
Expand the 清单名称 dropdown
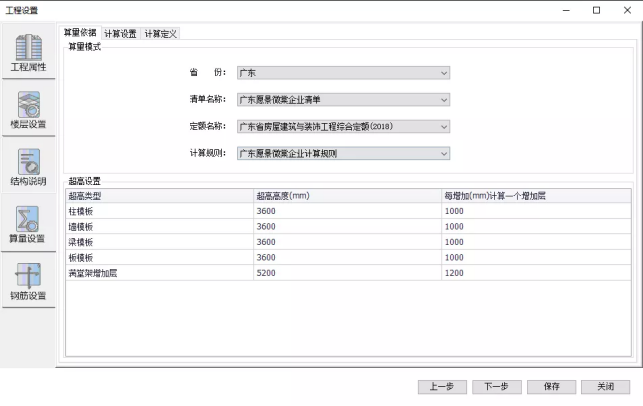point(343,100)
